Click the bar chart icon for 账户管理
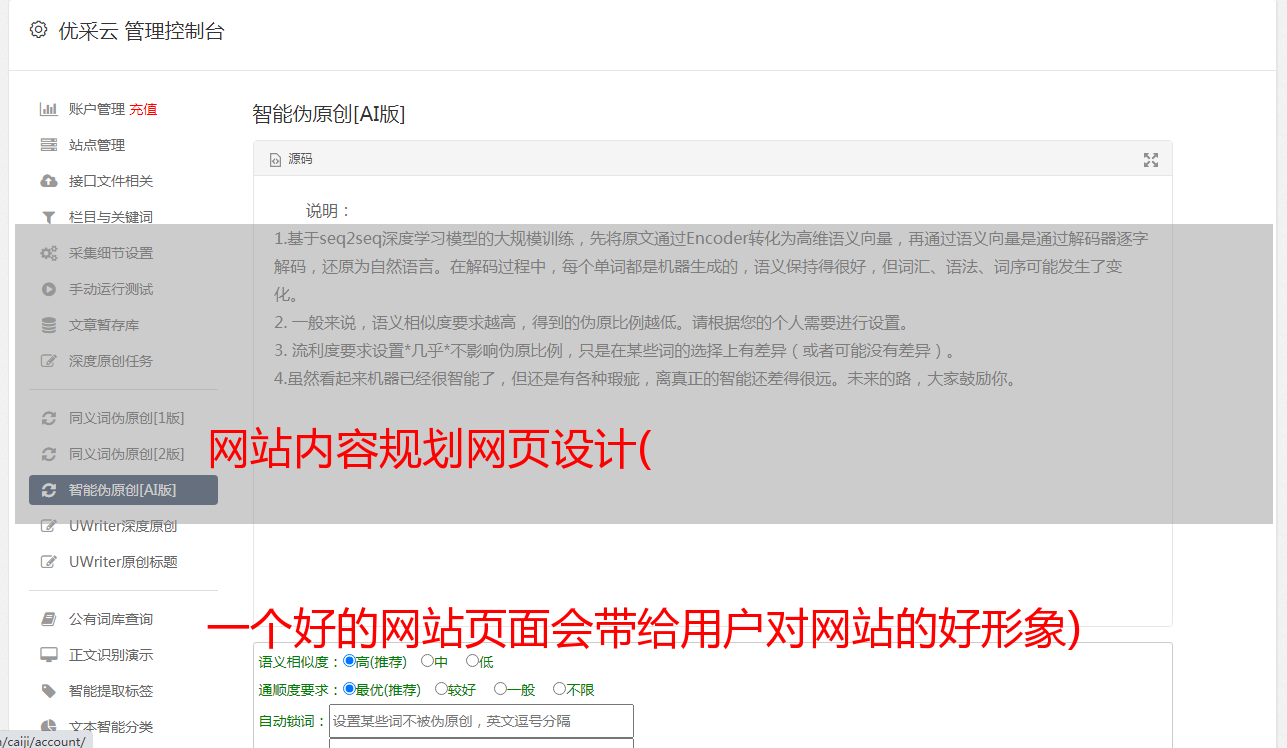This screenshot has width=1287, height=748. (48, 109)
